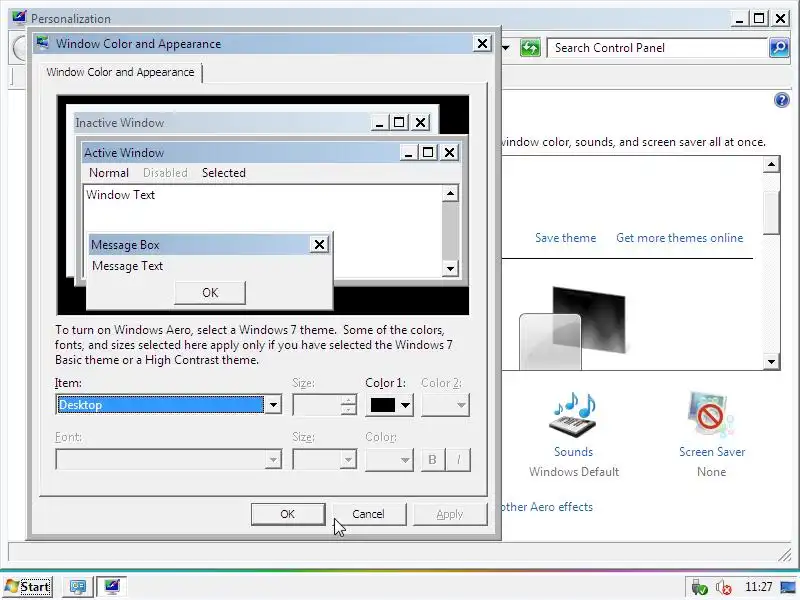Viewport: 800px width, 600px height.
Task: Click the Aero effects link
Action: 546,507
